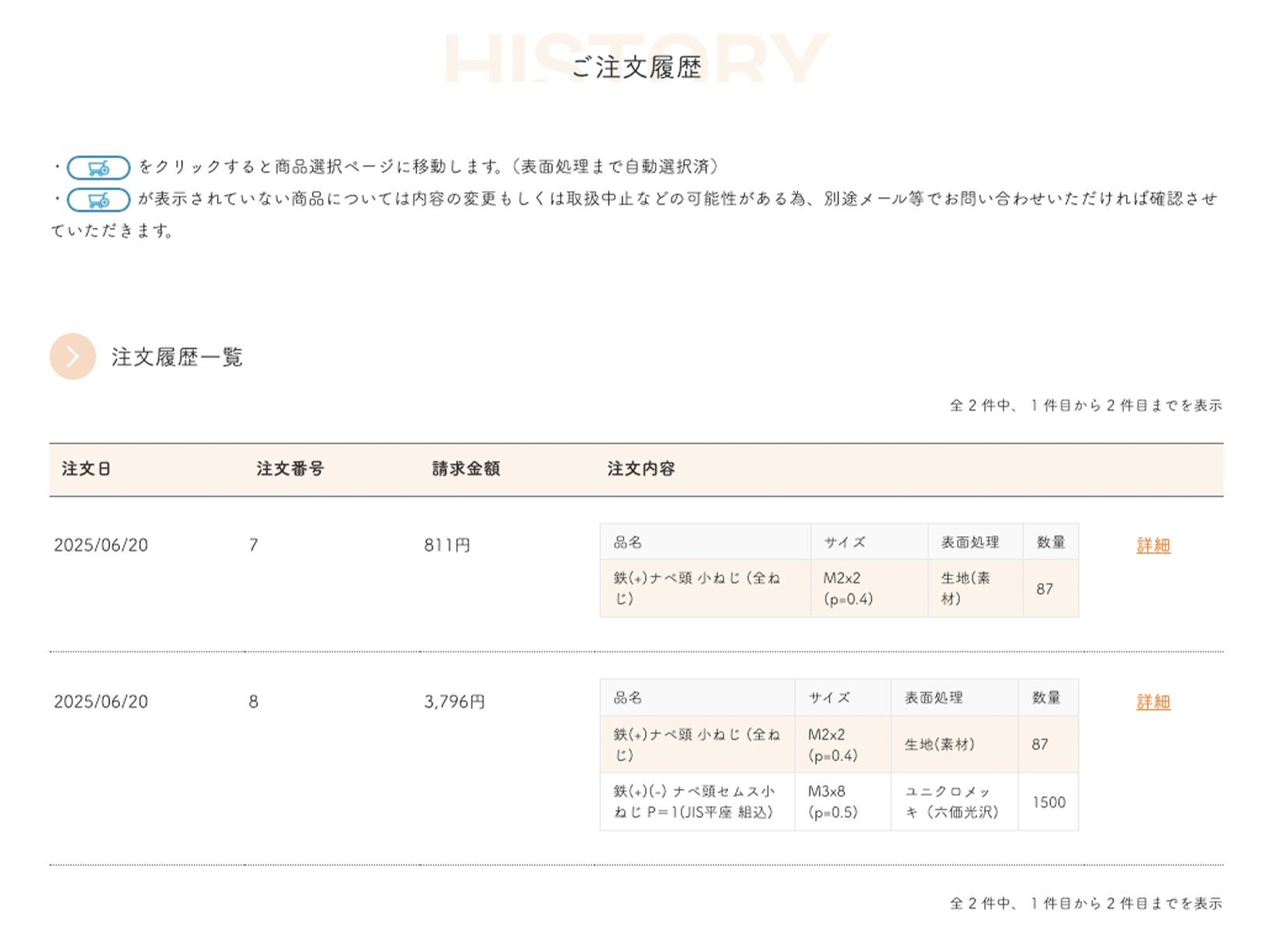Click quantity 1500 in order 8
The image size is (1288, 951).
[1046, 801]
